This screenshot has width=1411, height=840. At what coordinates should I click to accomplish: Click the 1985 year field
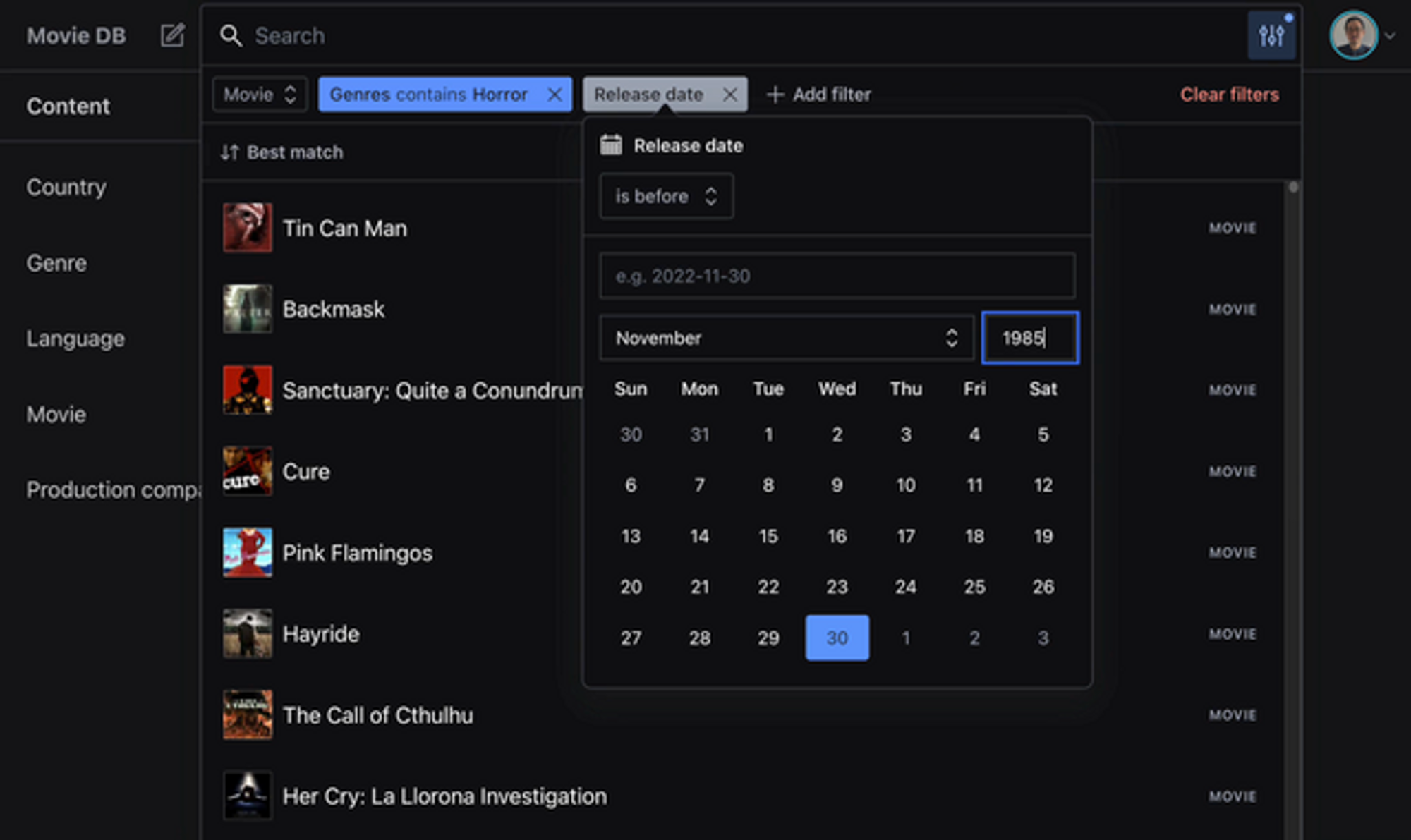[x=1029, y=338]
